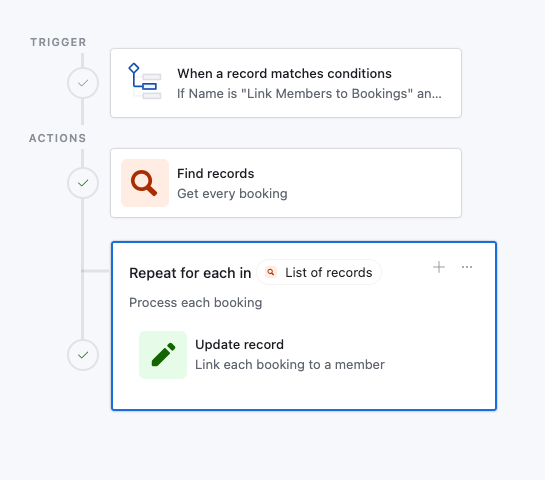Image resolution: width=545 pixels, height=480 pixels.
Task: Click the trigger step status checkmark circle
Action: pyautogui.click(x=83, y=83)
